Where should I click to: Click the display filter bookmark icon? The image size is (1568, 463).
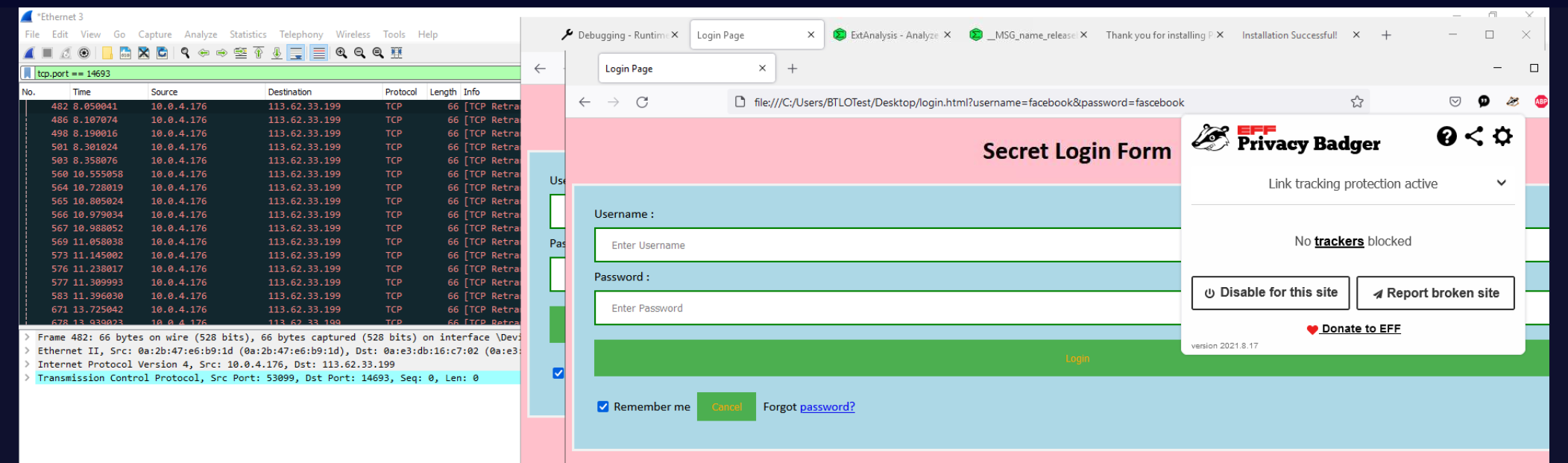click(x=28, y=73)
